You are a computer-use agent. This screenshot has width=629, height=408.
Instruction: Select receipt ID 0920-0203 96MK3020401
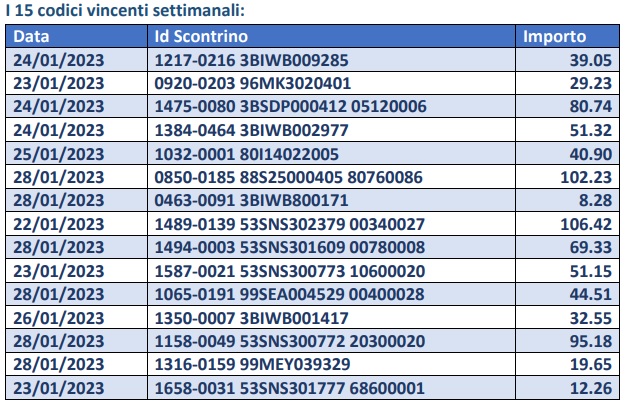253,83
